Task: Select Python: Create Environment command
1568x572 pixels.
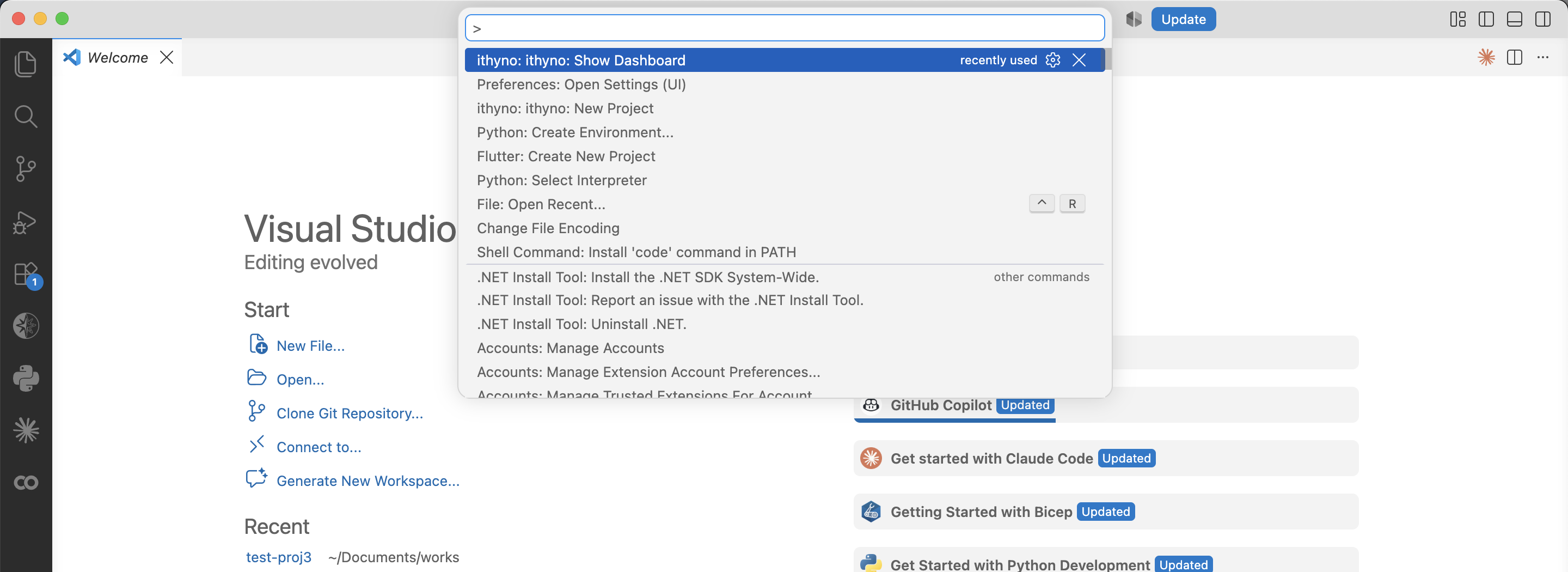Action: click(785, 132)
